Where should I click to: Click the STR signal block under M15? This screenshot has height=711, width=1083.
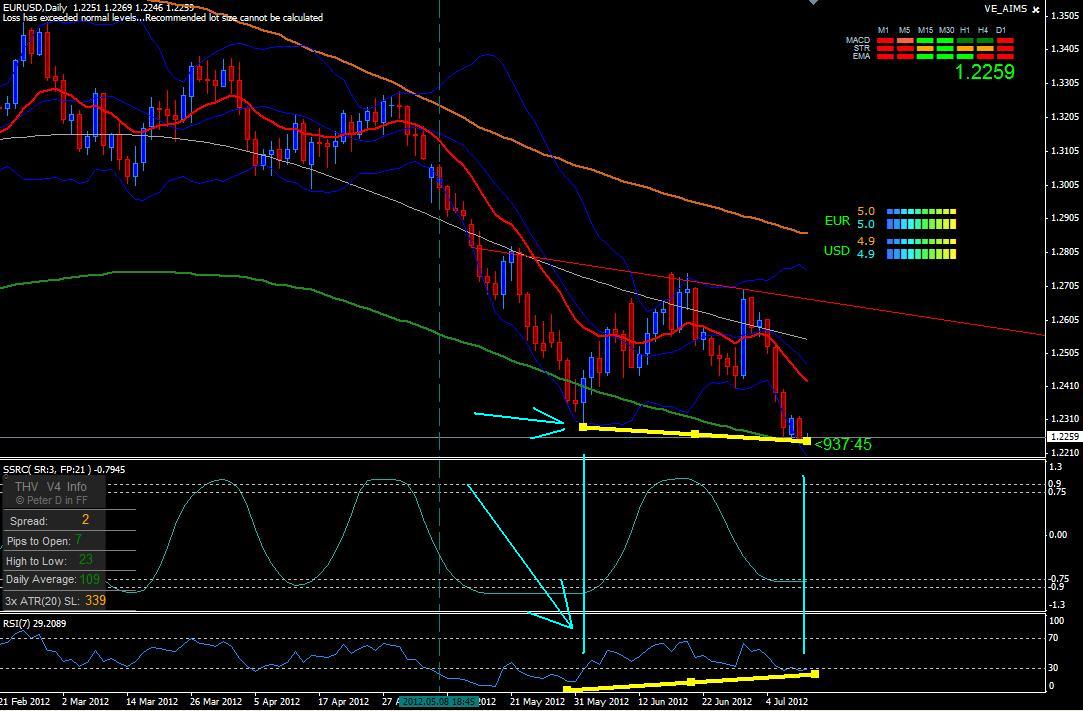tap(925, 48)
